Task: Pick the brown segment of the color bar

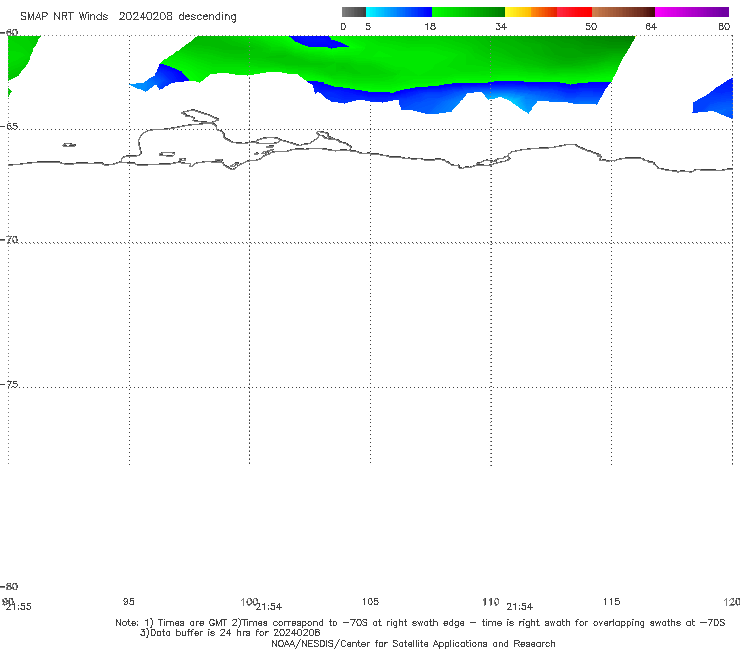Action: click(623, 12)
